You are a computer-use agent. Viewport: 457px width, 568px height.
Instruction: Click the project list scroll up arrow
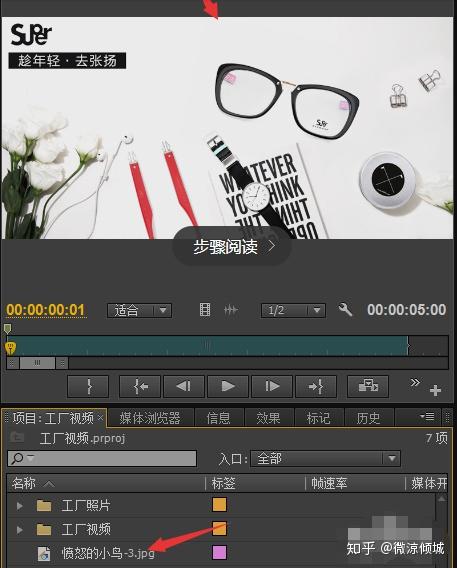pos(441,499)
